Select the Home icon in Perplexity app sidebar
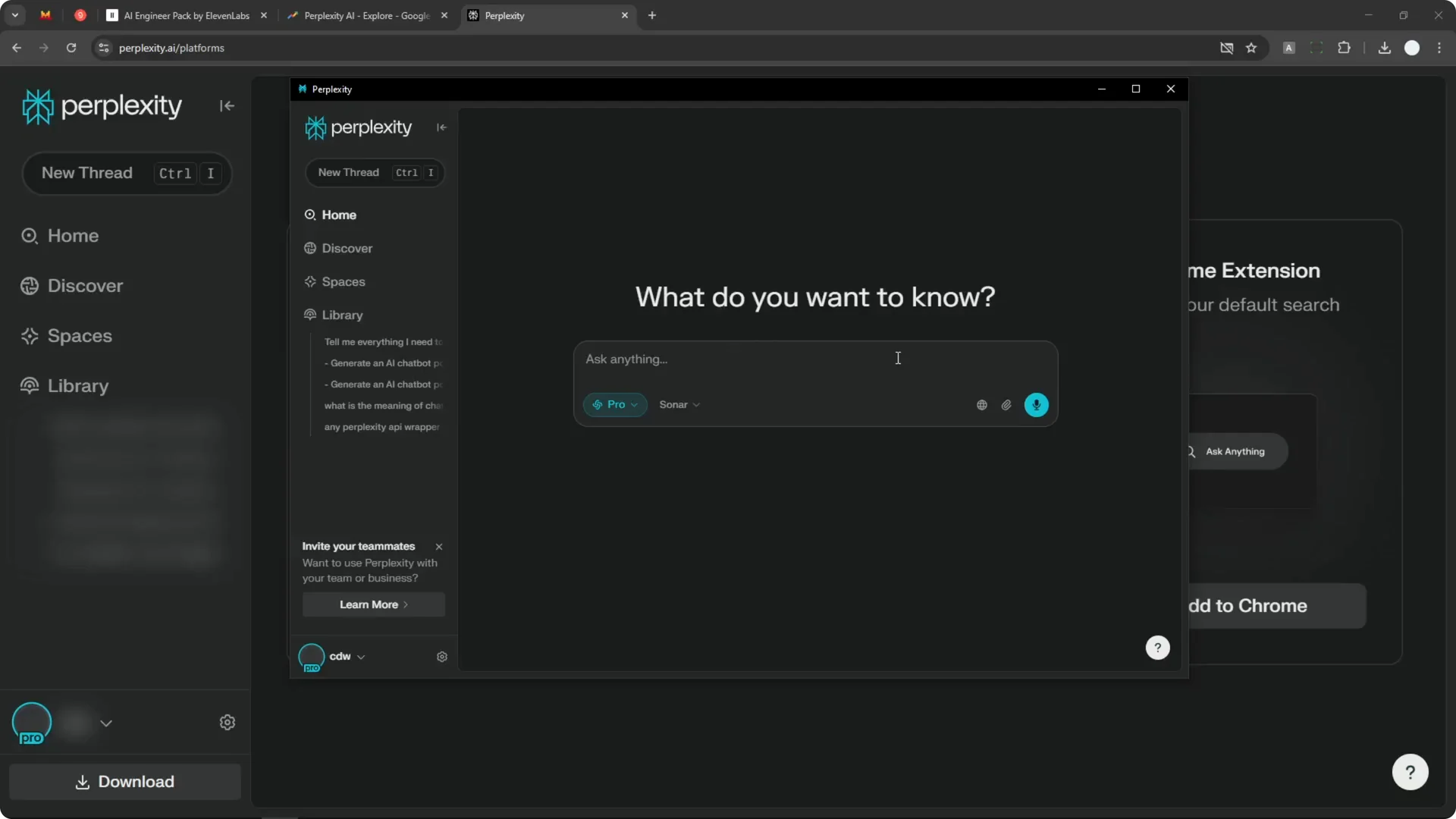 pos(309,215)
